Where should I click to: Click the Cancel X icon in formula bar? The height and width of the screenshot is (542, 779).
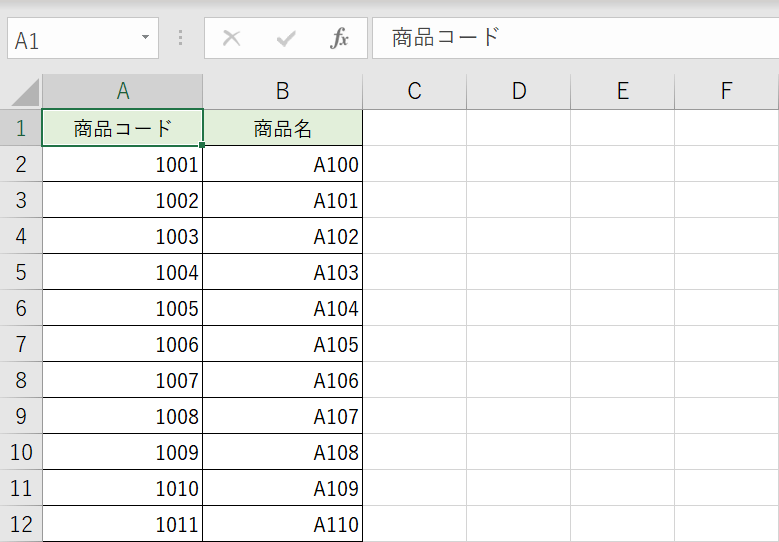pos(232,38)
